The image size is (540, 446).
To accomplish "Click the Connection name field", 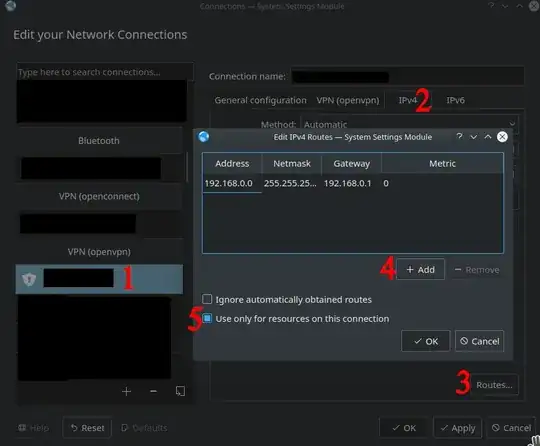I will point(408,76).
